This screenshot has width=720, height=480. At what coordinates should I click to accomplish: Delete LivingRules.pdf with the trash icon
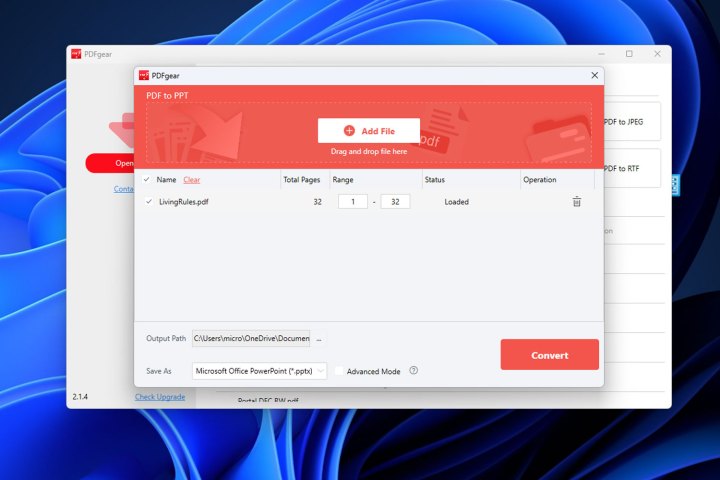(x=577, y=202)
